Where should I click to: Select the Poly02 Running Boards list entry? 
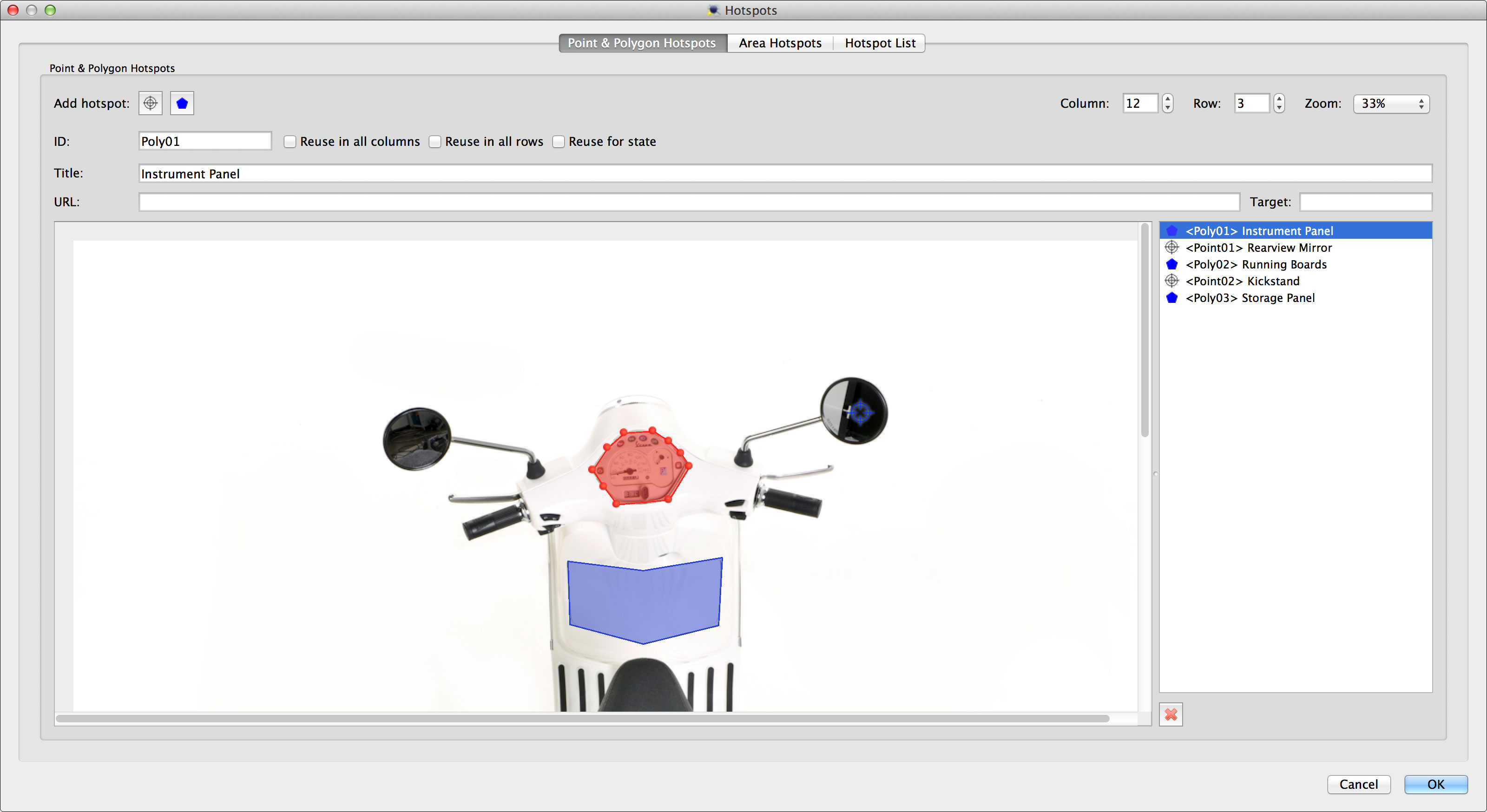[1256, 264]
